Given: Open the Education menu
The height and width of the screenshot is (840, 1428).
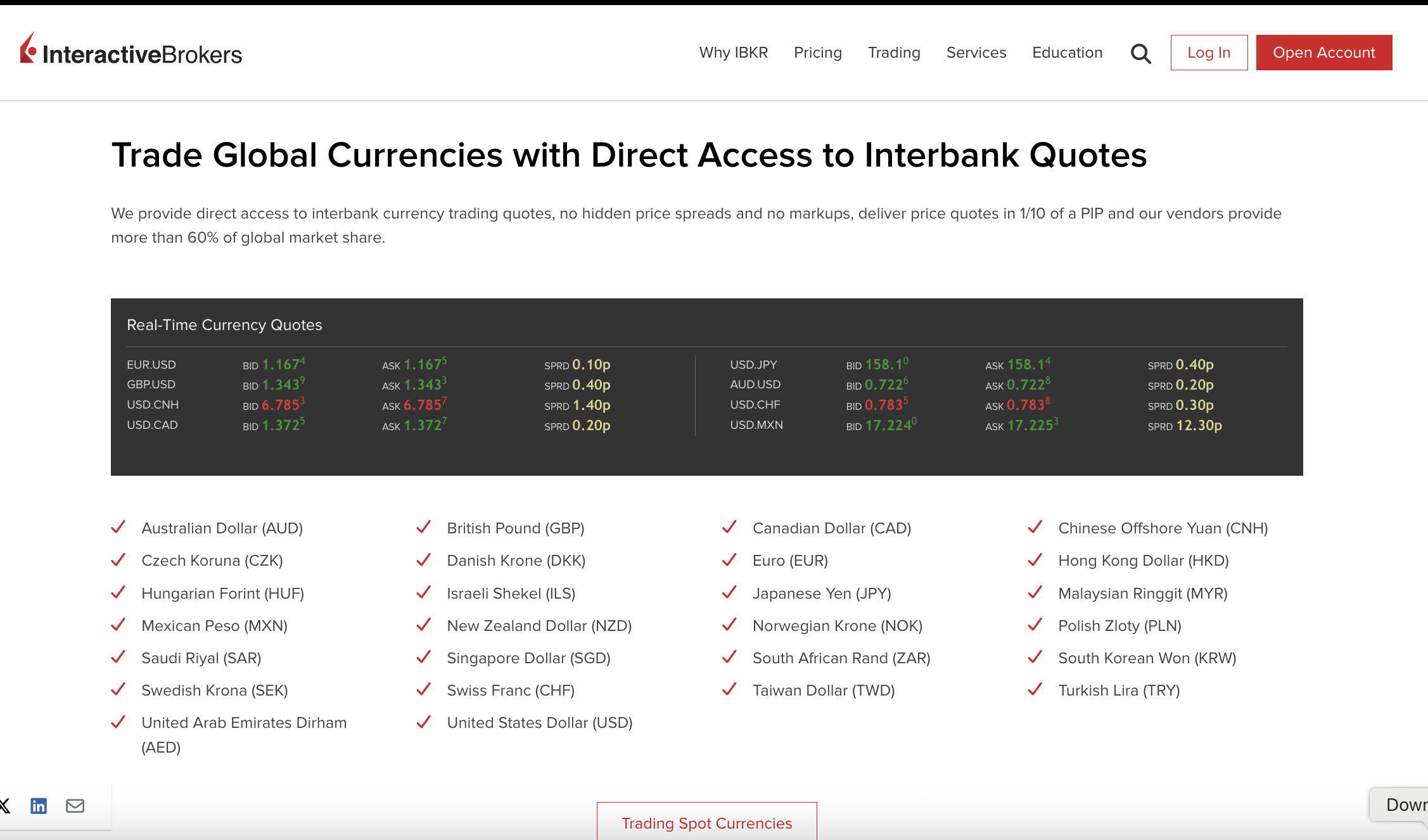Looking at the screenshot, I should 1068,53.
